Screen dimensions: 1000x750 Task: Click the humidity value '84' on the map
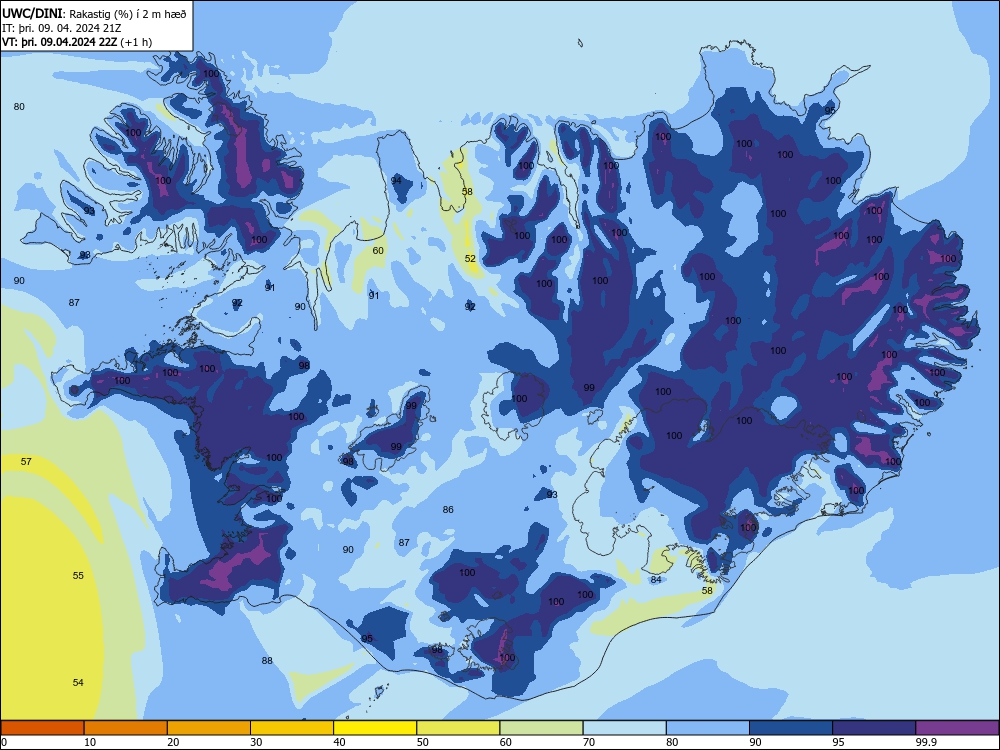pyautogui.click(x=656, y=579)
